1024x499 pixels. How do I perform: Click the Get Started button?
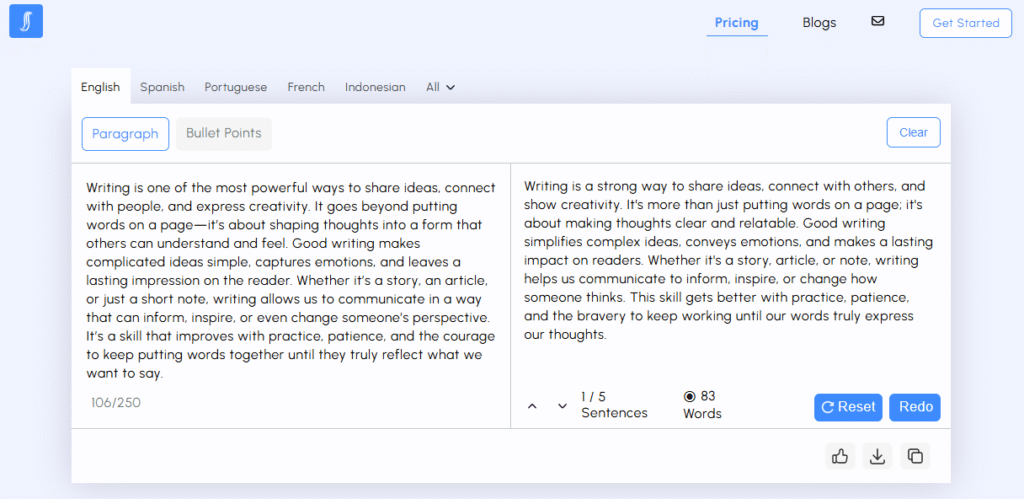[966, 23]
